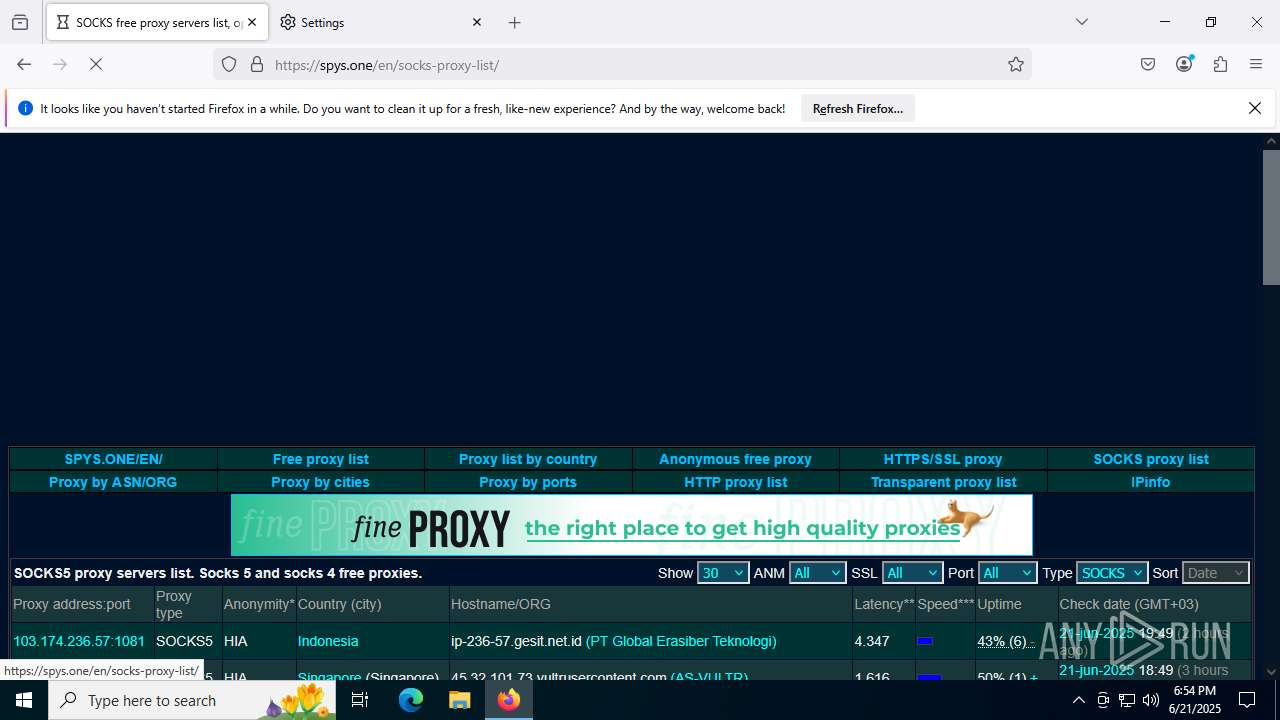Open HTTP proxy list link
The width and height of the screenshot is (1280, 720).
click(736, 482)
